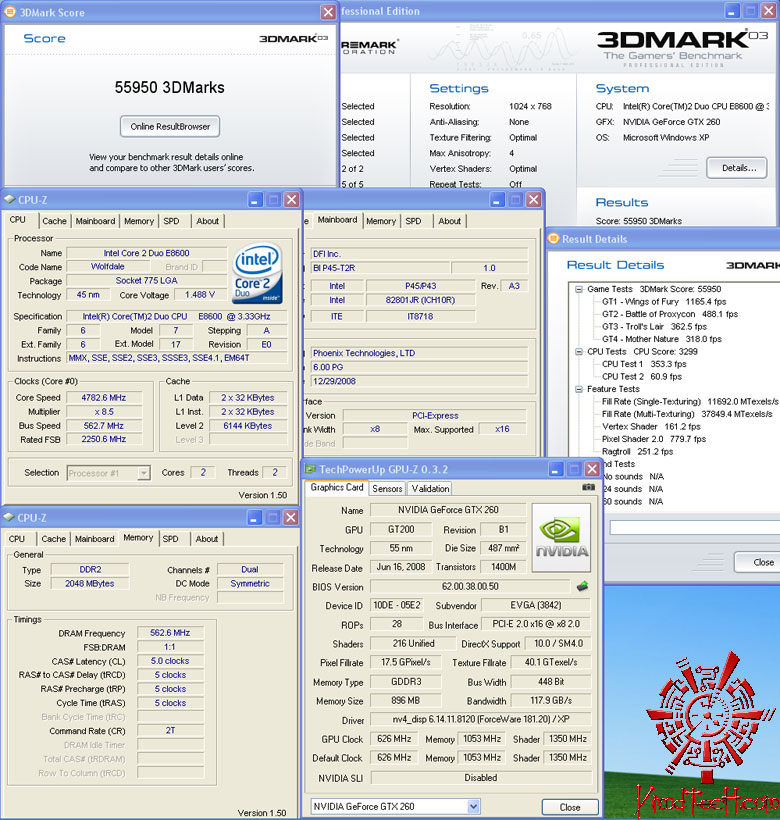Open Mainboard tab in top CPU-Z

coord(95,221)
